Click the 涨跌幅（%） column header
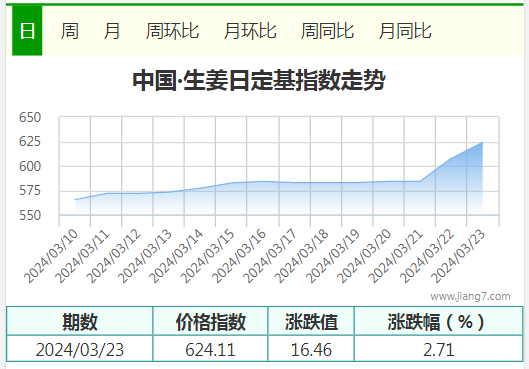 439,321
